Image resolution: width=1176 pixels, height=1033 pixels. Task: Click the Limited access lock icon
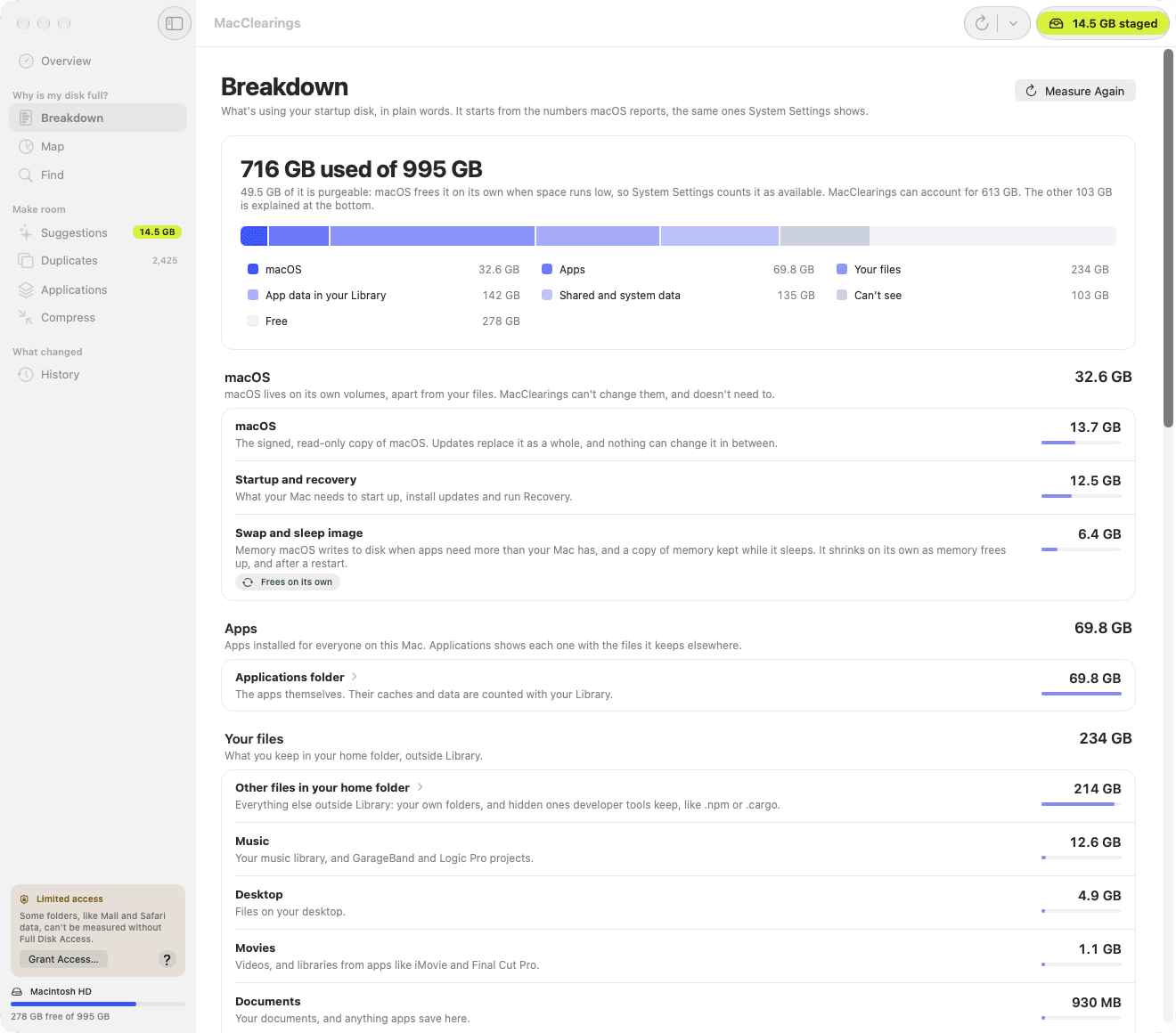tap(25, 899)
